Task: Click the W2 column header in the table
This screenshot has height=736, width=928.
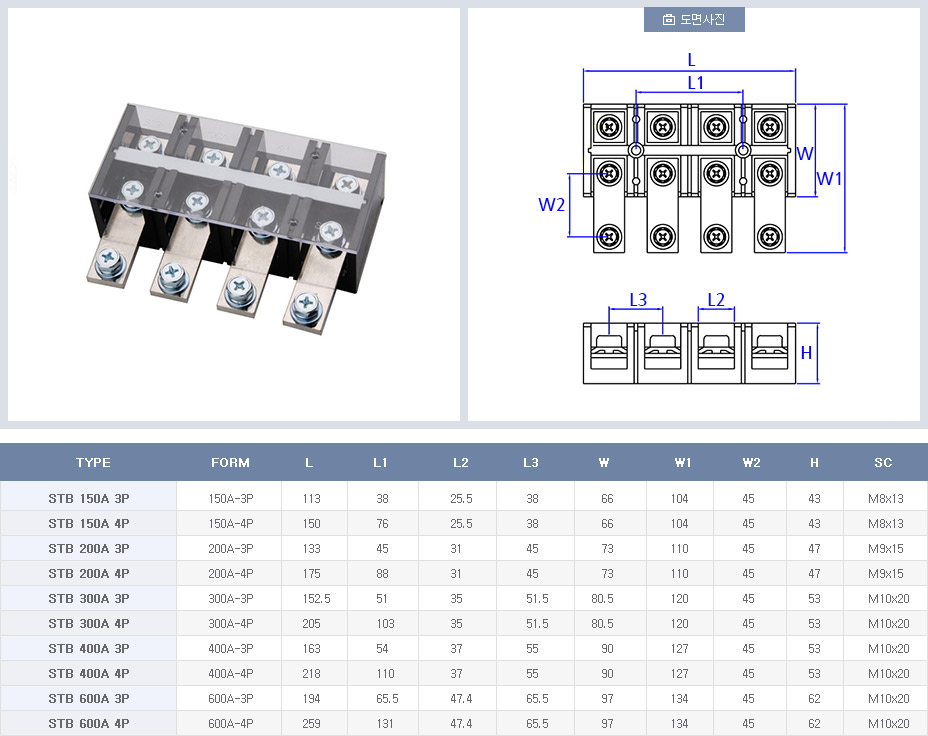Action: coord(752,463)
